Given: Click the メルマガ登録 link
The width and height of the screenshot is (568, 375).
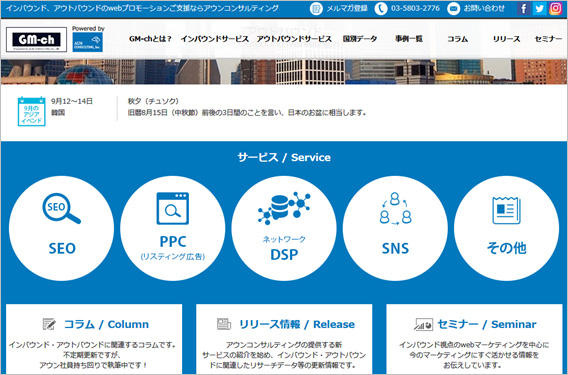Looking at the screenshot, I should click(339, 8).
